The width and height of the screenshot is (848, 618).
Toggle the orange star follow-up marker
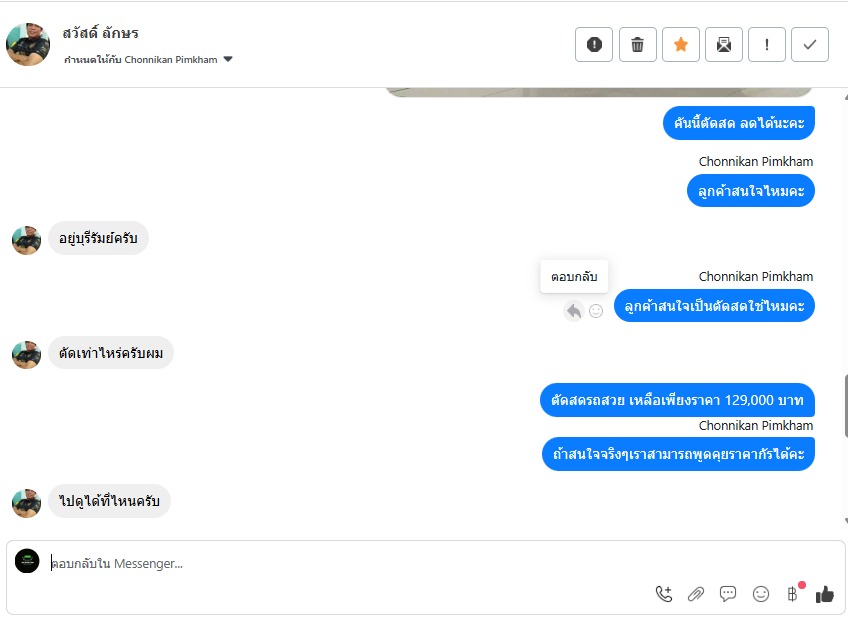pyautogui.click(x=681, y=44)
